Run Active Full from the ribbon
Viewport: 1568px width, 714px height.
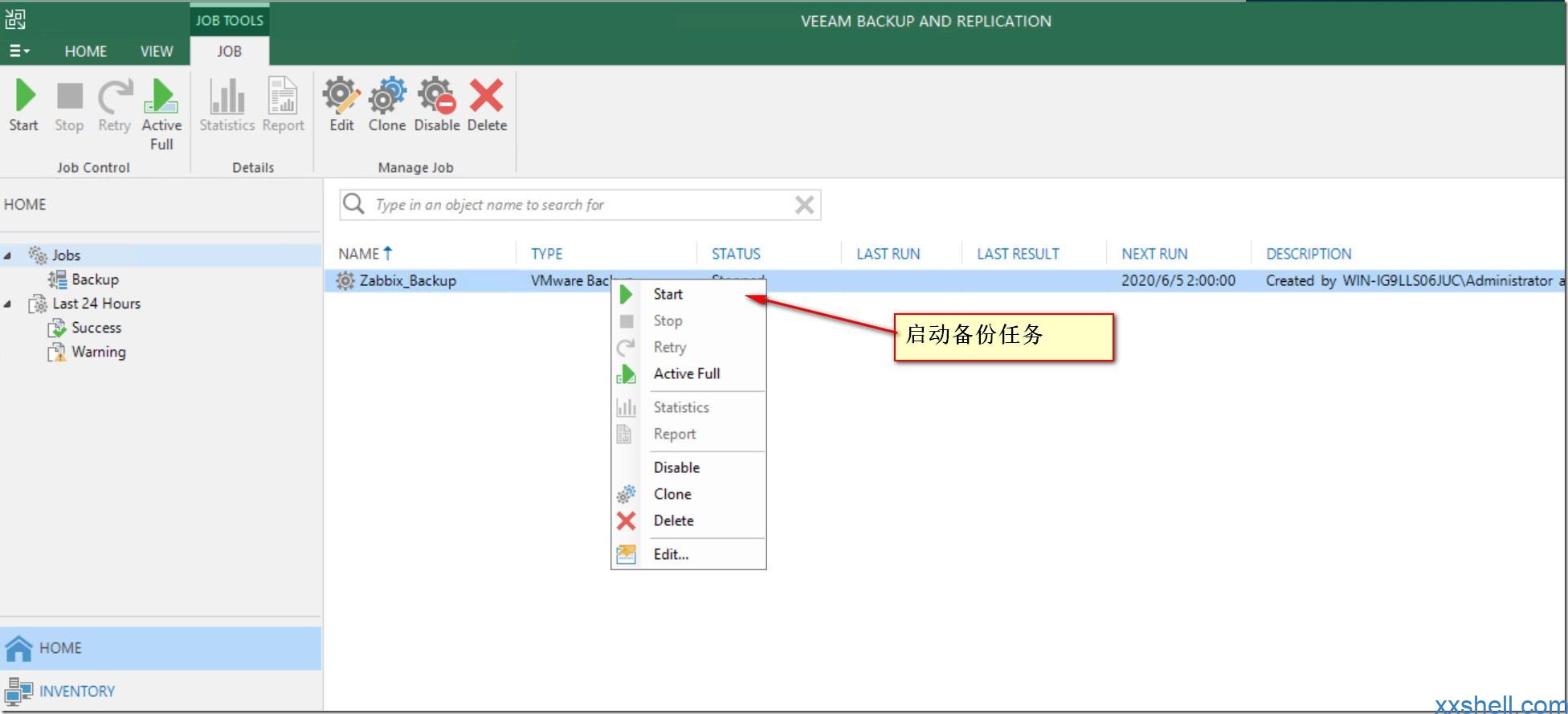[161, 114]
